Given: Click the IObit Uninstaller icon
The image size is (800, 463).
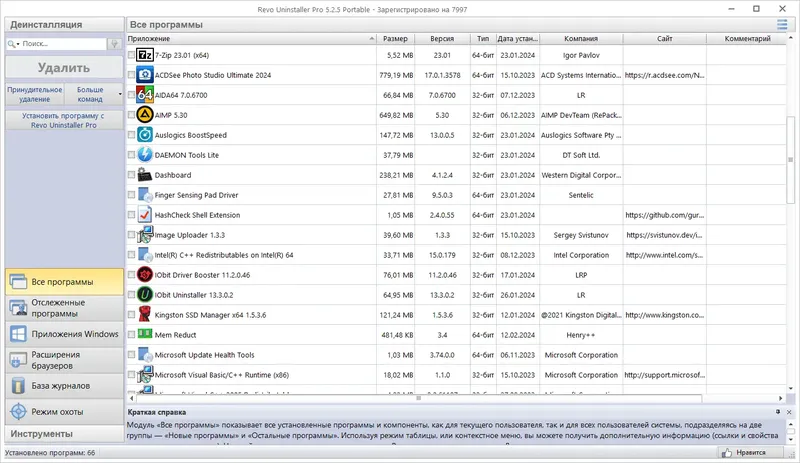Looking at the screenshot, I should [x=145, y=295].
